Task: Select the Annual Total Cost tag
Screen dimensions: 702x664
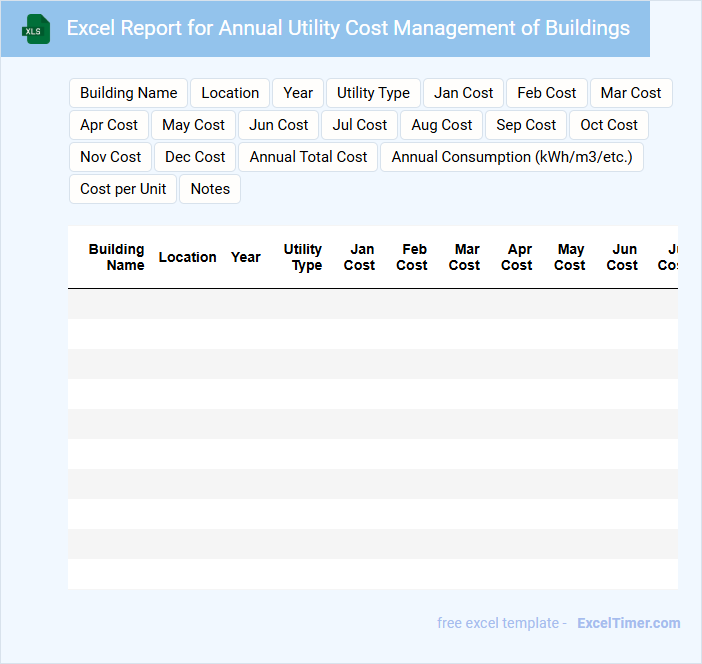Action: click(308, 157)
